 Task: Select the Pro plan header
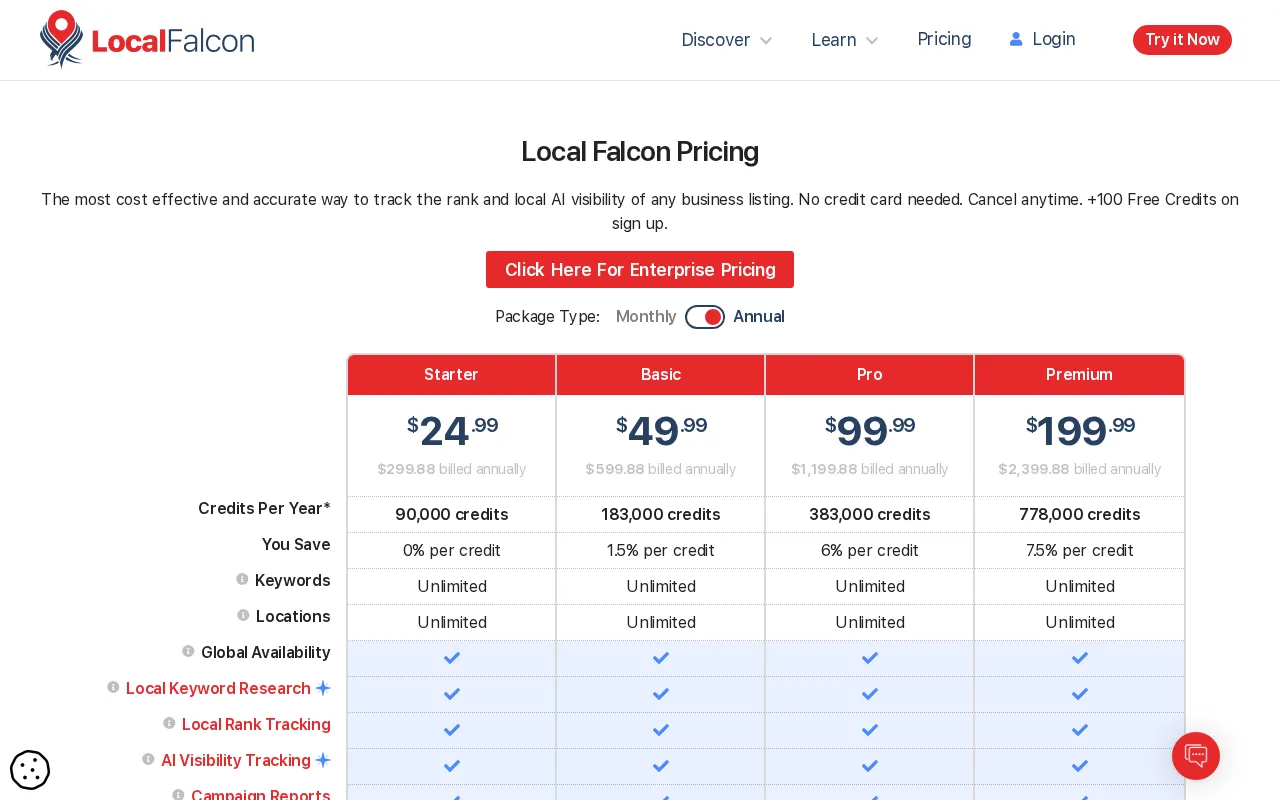[x=870, y=375]
